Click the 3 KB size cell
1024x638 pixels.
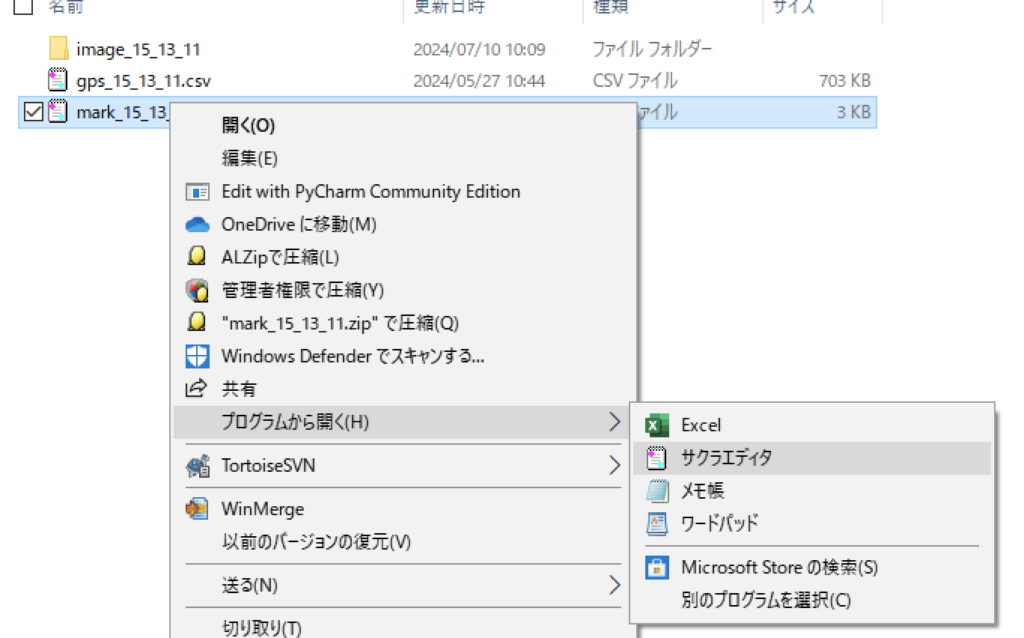click(x=854, y=112)
